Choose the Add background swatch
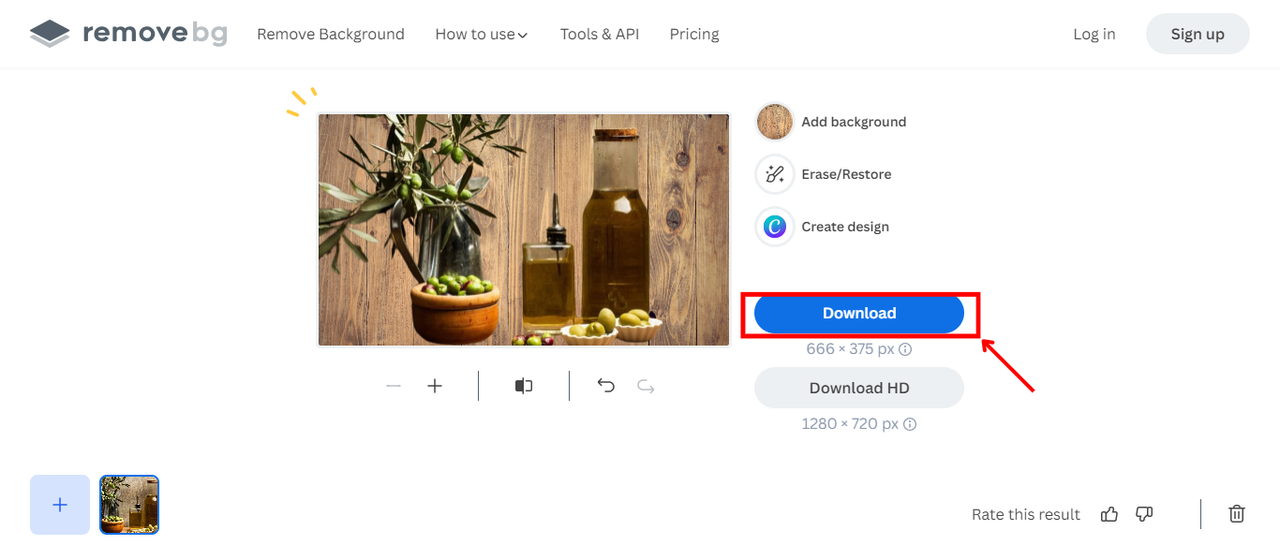This screenshot has height=560, width=1280. [775, 122]
